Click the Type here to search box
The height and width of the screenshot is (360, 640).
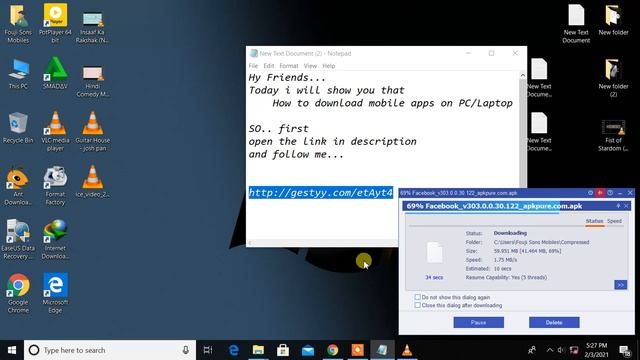coord(110,350)
